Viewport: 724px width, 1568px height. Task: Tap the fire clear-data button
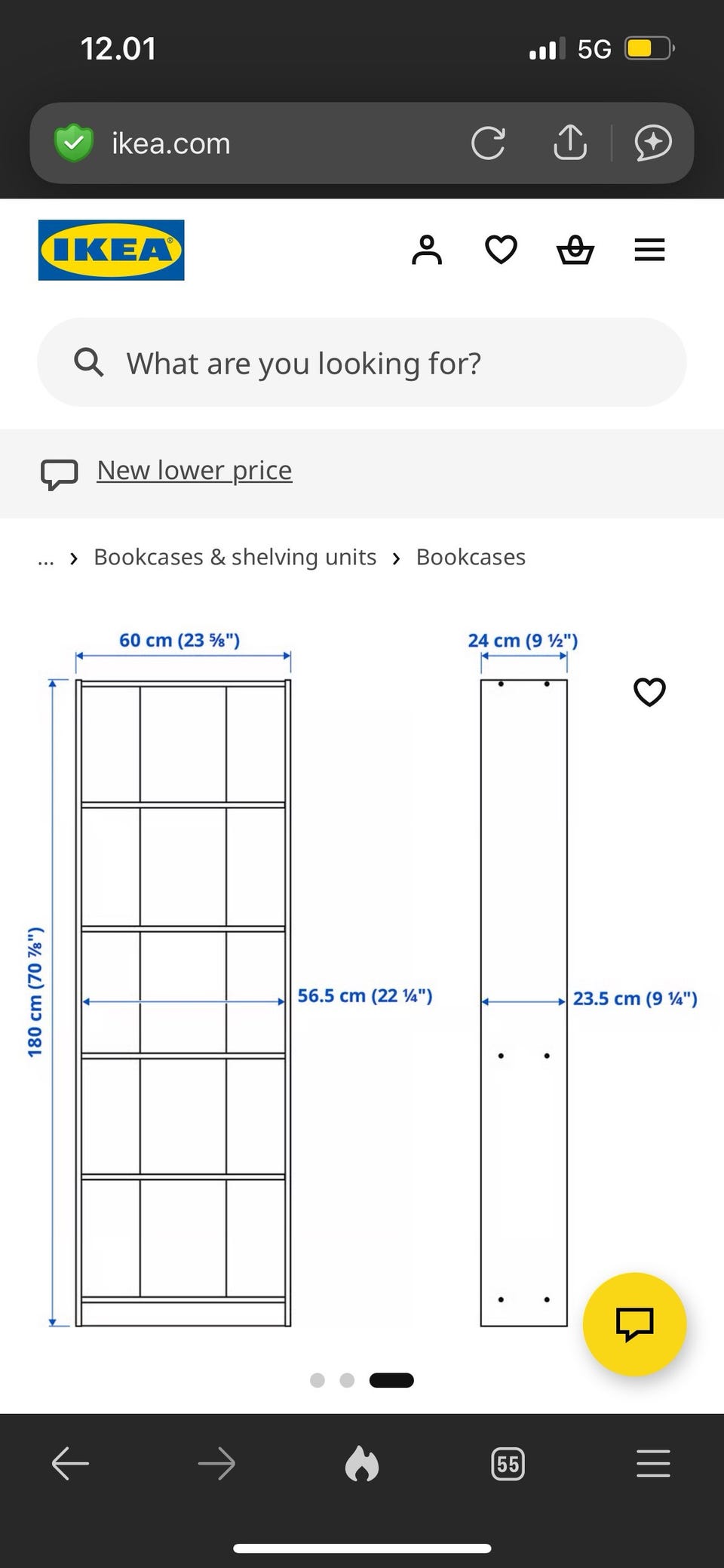click(362, 1464)
